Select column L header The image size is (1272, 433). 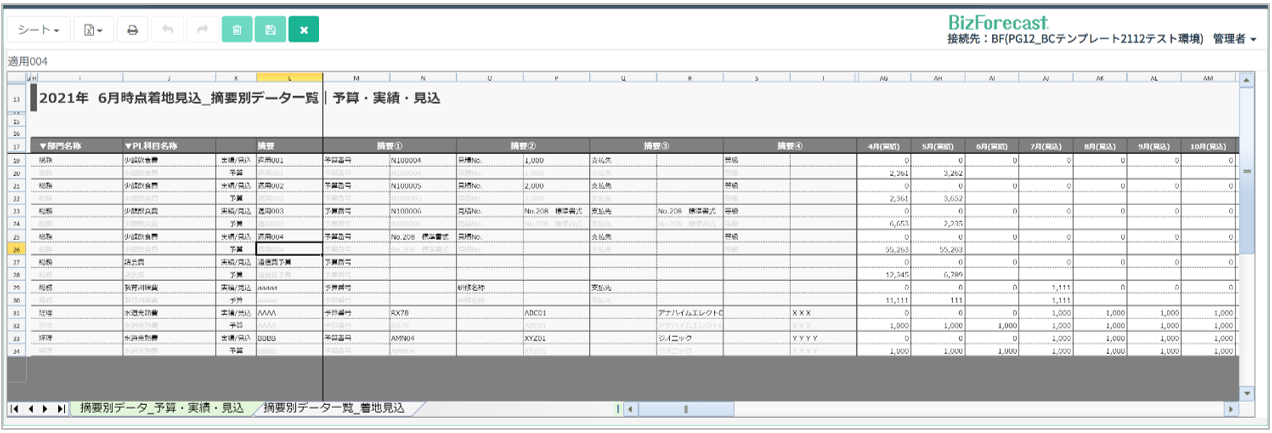(x=289, y=78)
